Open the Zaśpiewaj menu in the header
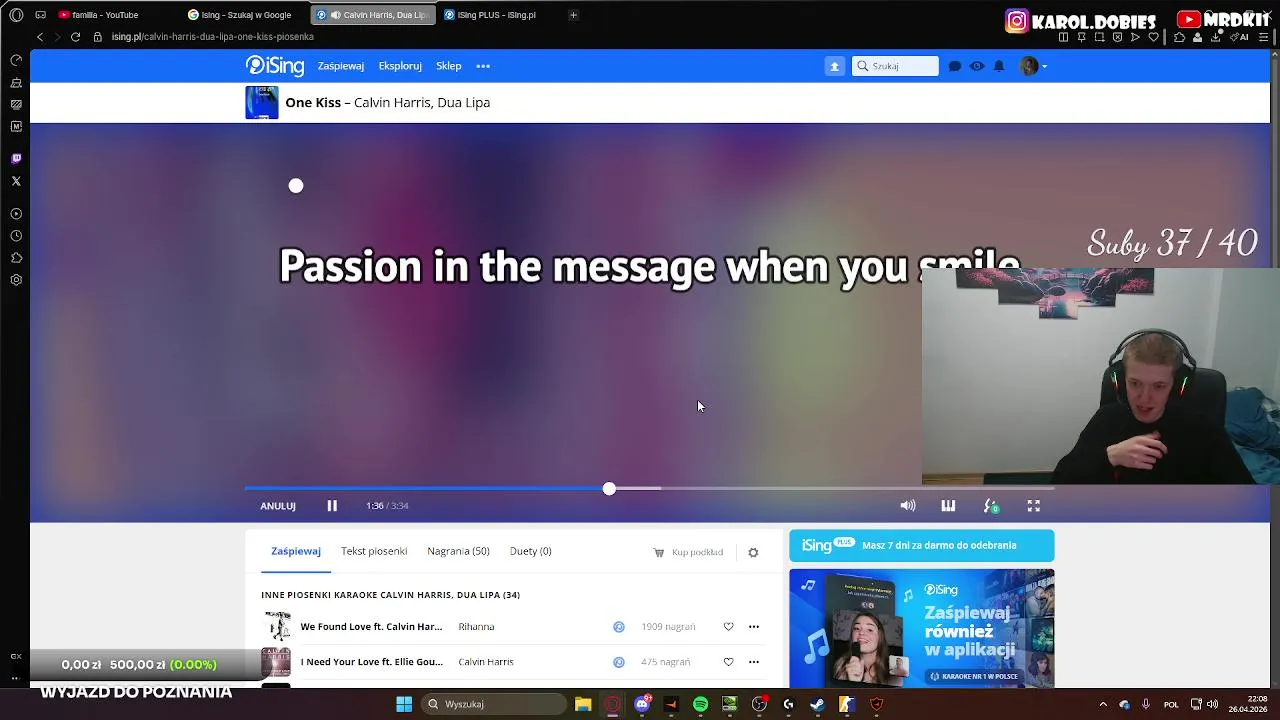The image size is (1280, 720). click(341, 66)
